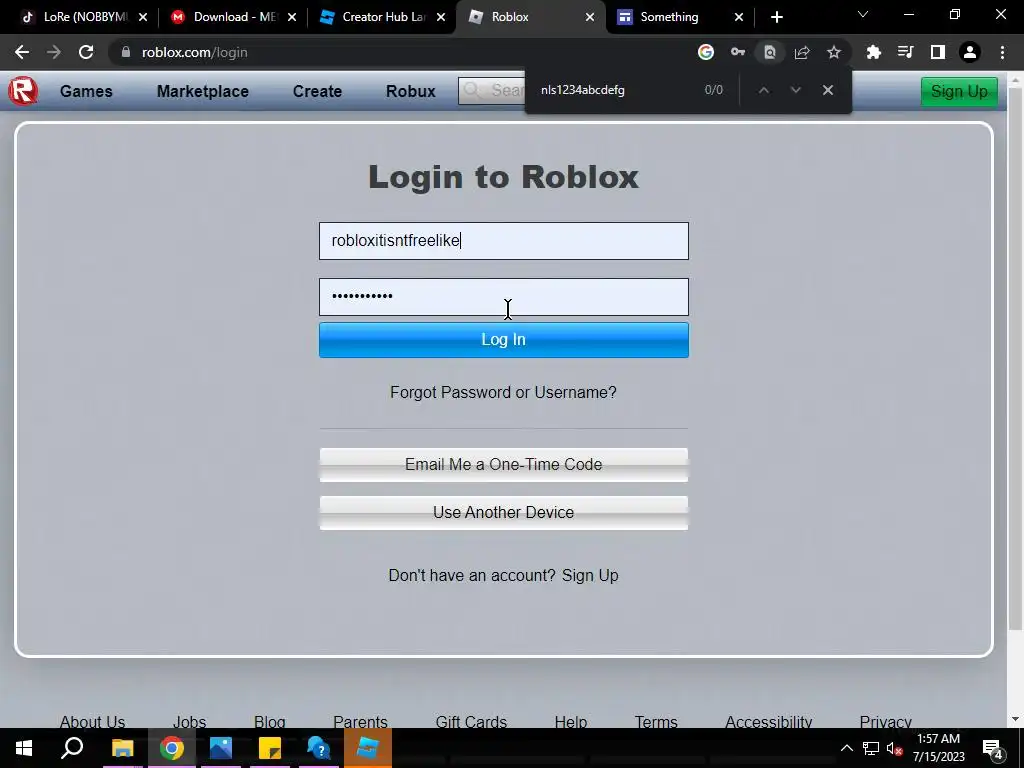
Task: Open Sticky Notes in the taskbar
Action: [x=270, y=748]
